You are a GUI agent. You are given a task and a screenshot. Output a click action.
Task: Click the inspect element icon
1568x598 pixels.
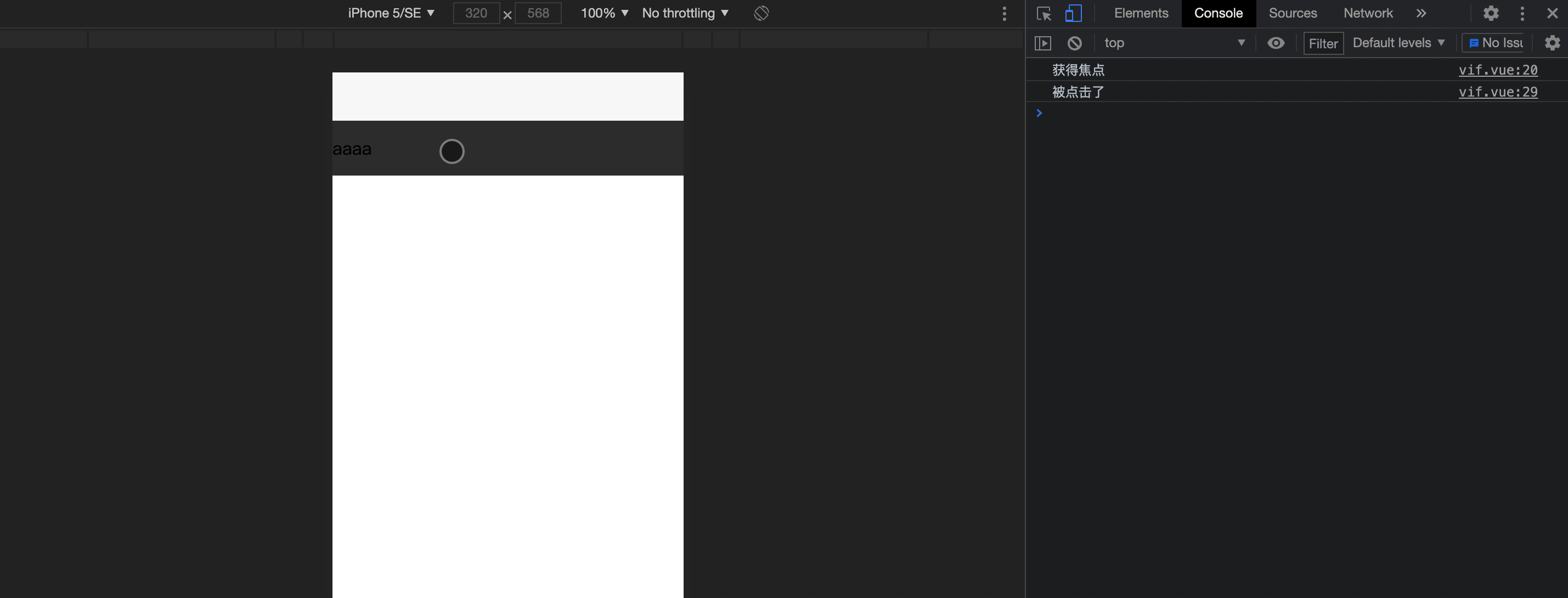(x=1044, y=13)
